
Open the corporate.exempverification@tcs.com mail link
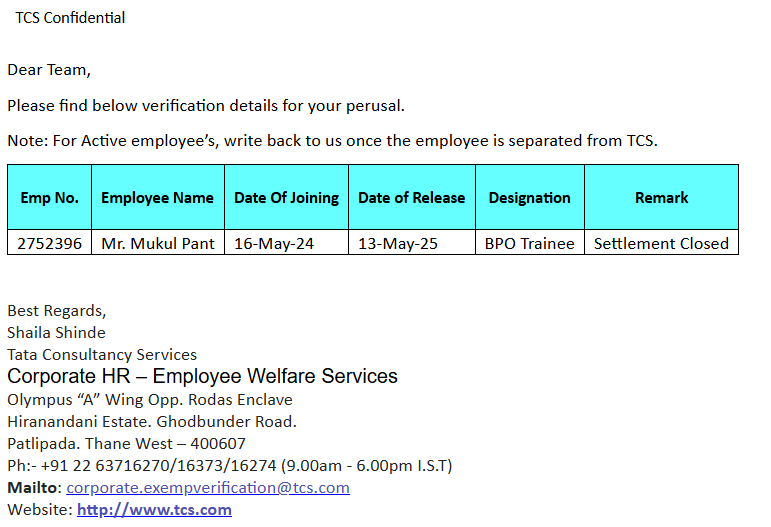pyautogui.click(x=208, y=488)
